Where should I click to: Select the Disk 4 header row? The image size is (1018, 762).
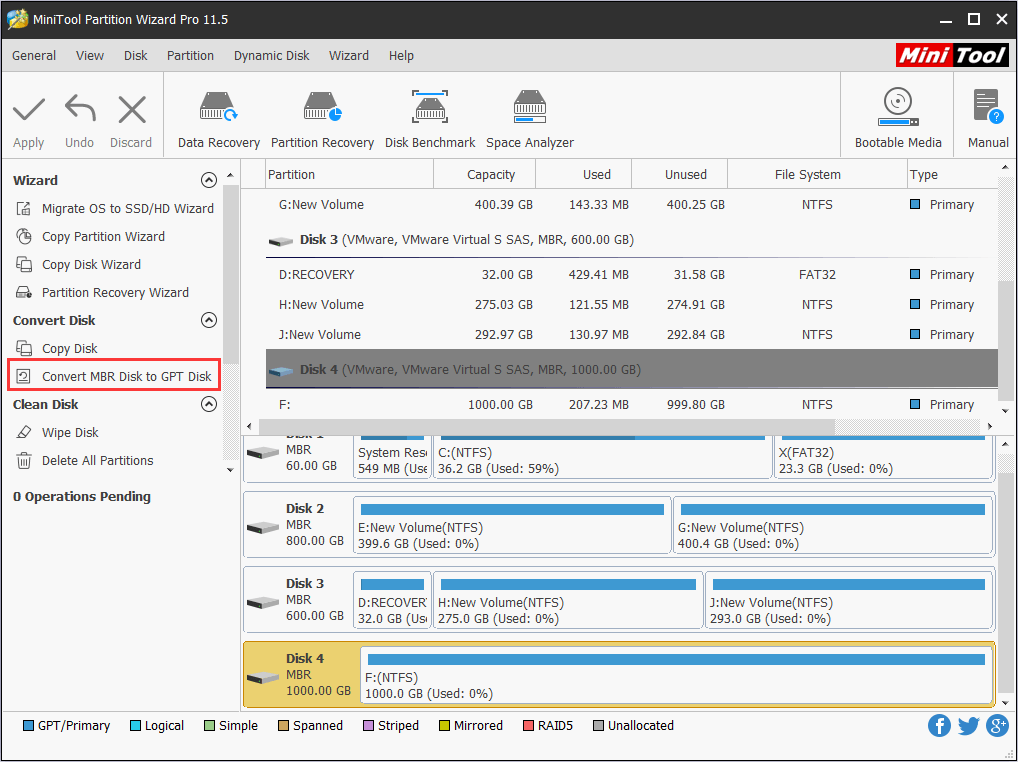click(x=632, y=369)
